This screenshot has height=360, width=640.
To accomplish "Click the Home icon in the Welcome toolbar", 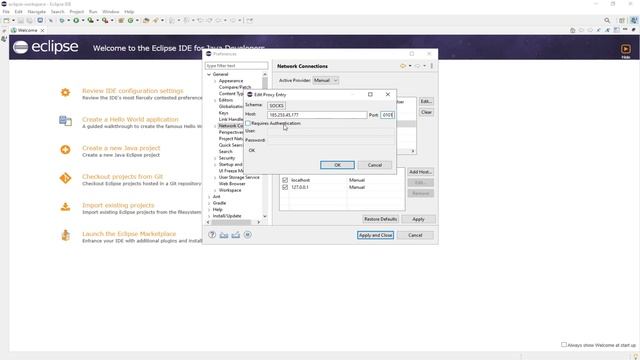I will 572,30.
